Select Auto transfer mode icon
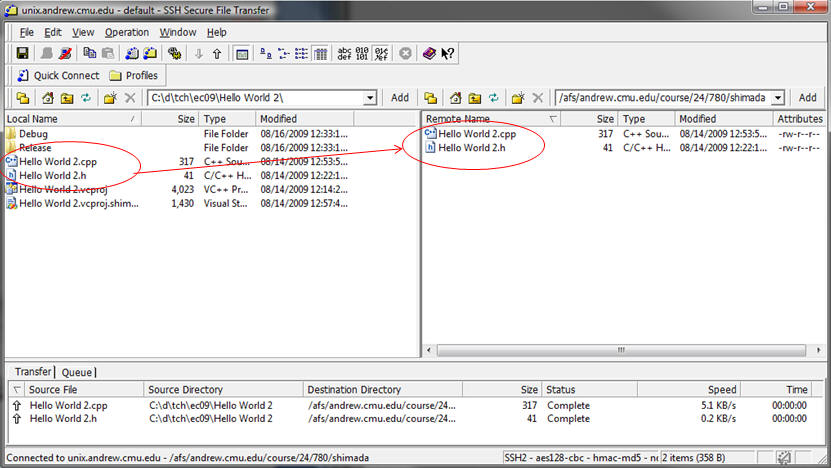831x468 pixels. coord(381,53)
